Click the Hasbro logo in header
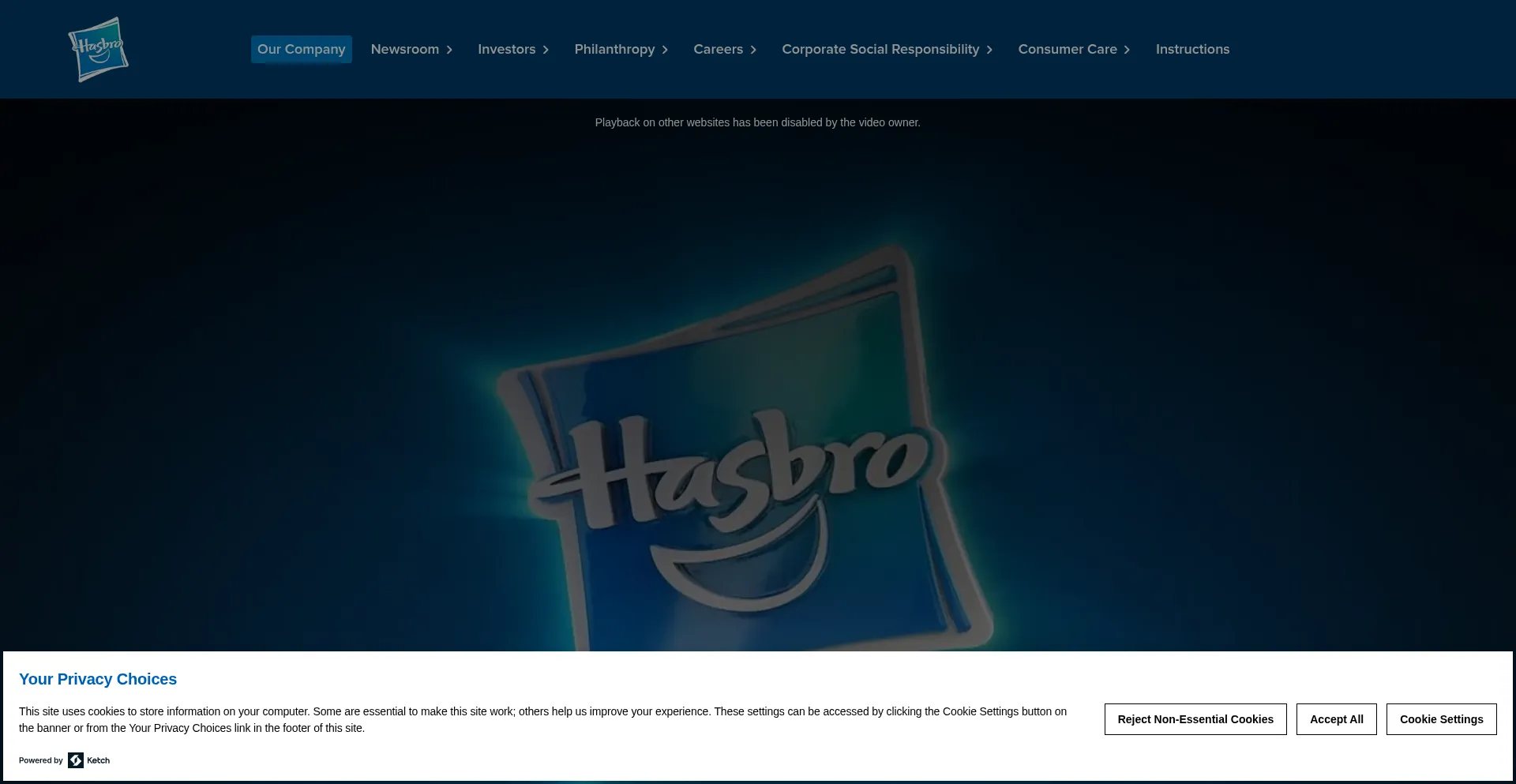The width and height of the screenshot is (1516, 784). pos(98,50)
